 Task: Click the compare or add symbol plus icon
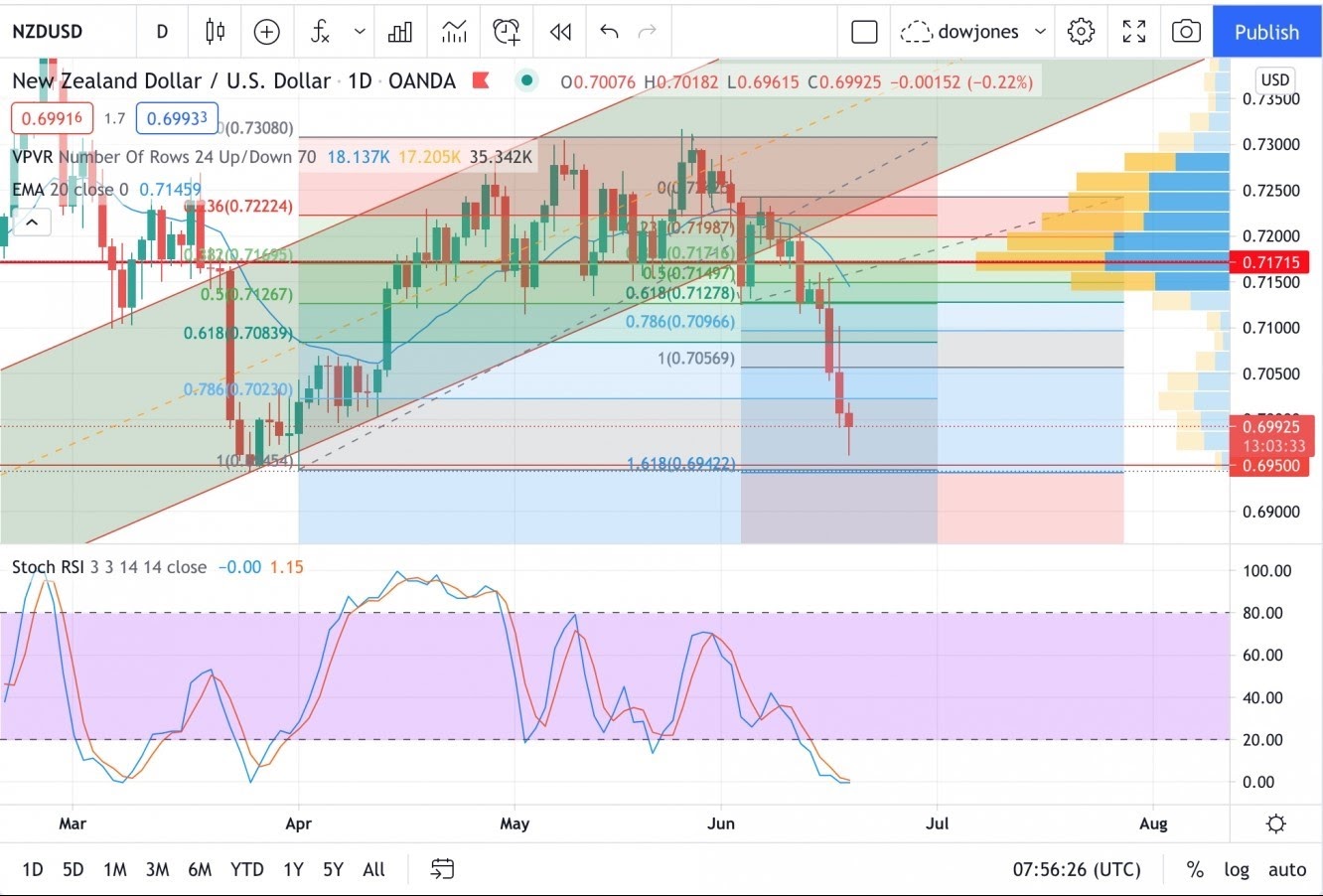[267, 32]
